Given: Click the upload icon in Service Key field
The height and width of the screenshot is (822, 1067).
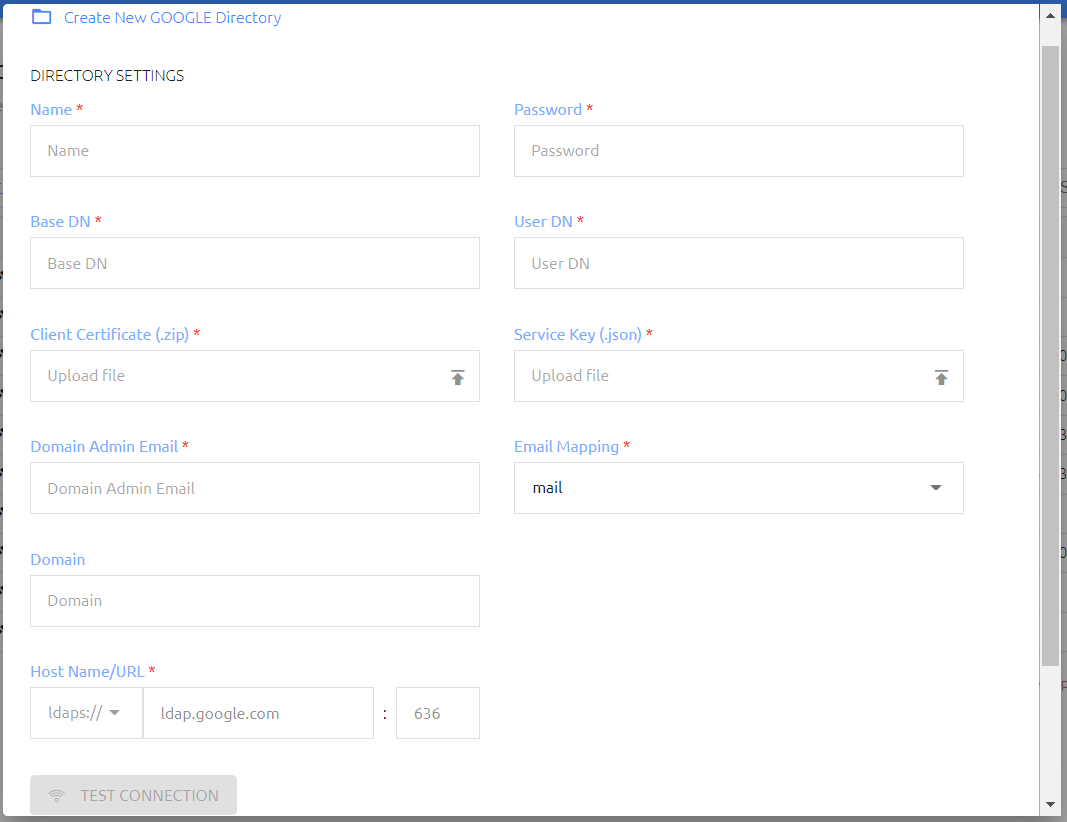Looking at the screenshot, I should point(941,378).
